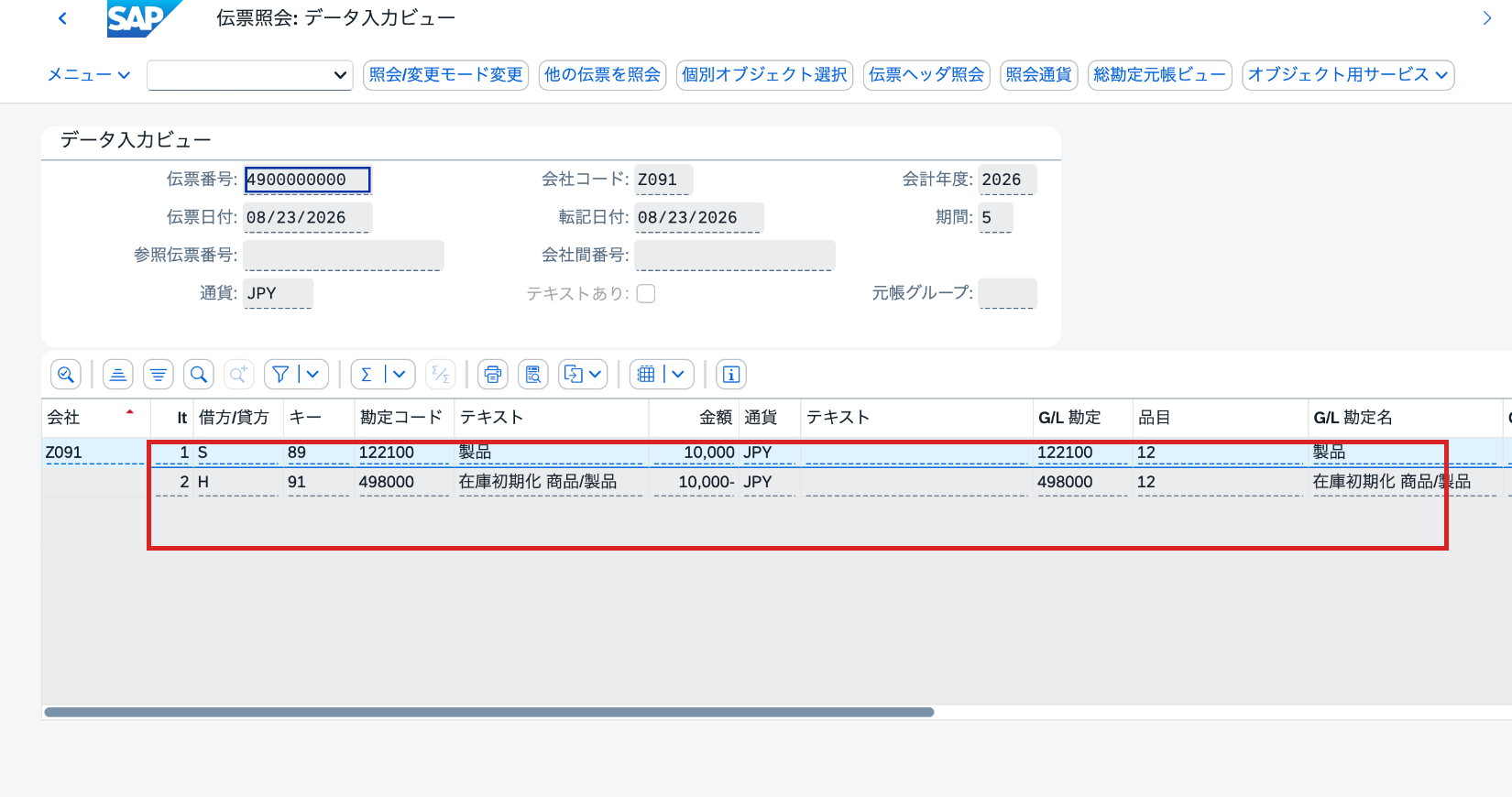The width and height of the screenshot is (1512, 797).
Task: Click the horizontal scrollbar below the table
Action: tap(489, 712)
